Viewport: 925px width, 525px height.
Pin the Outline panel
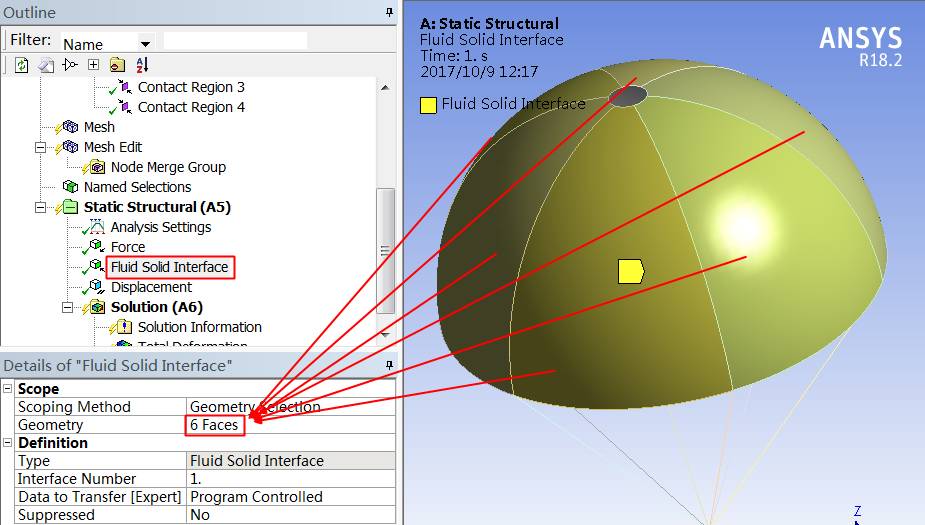click(389, 12)
